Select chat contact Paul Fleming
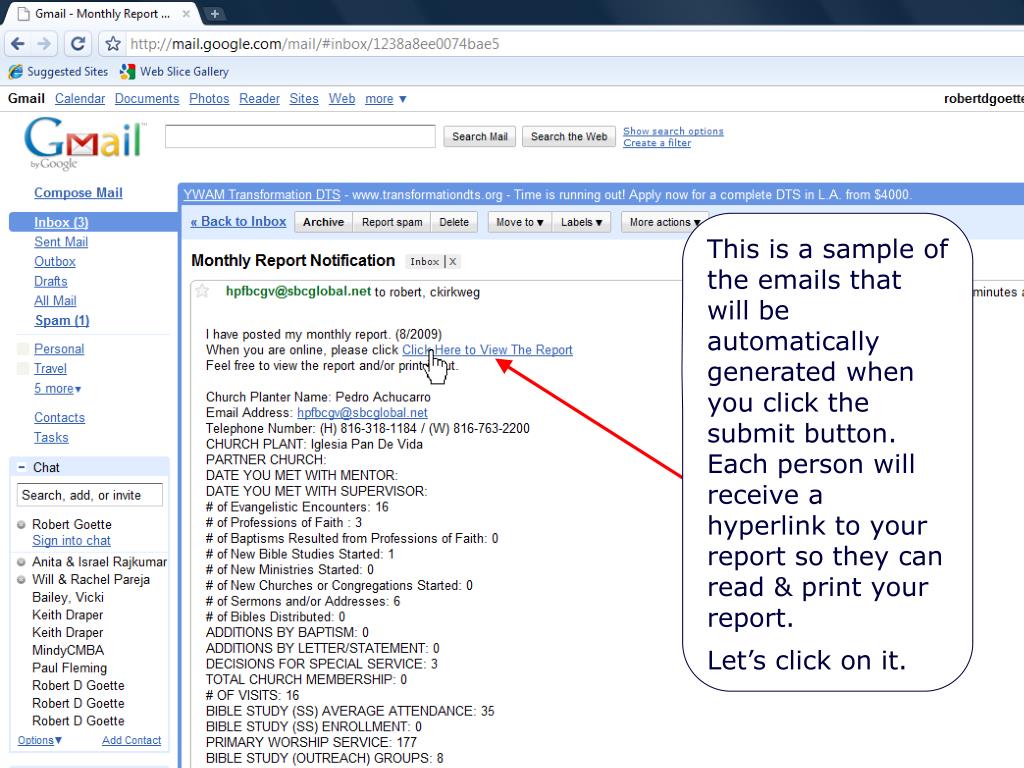 (69, 667)
